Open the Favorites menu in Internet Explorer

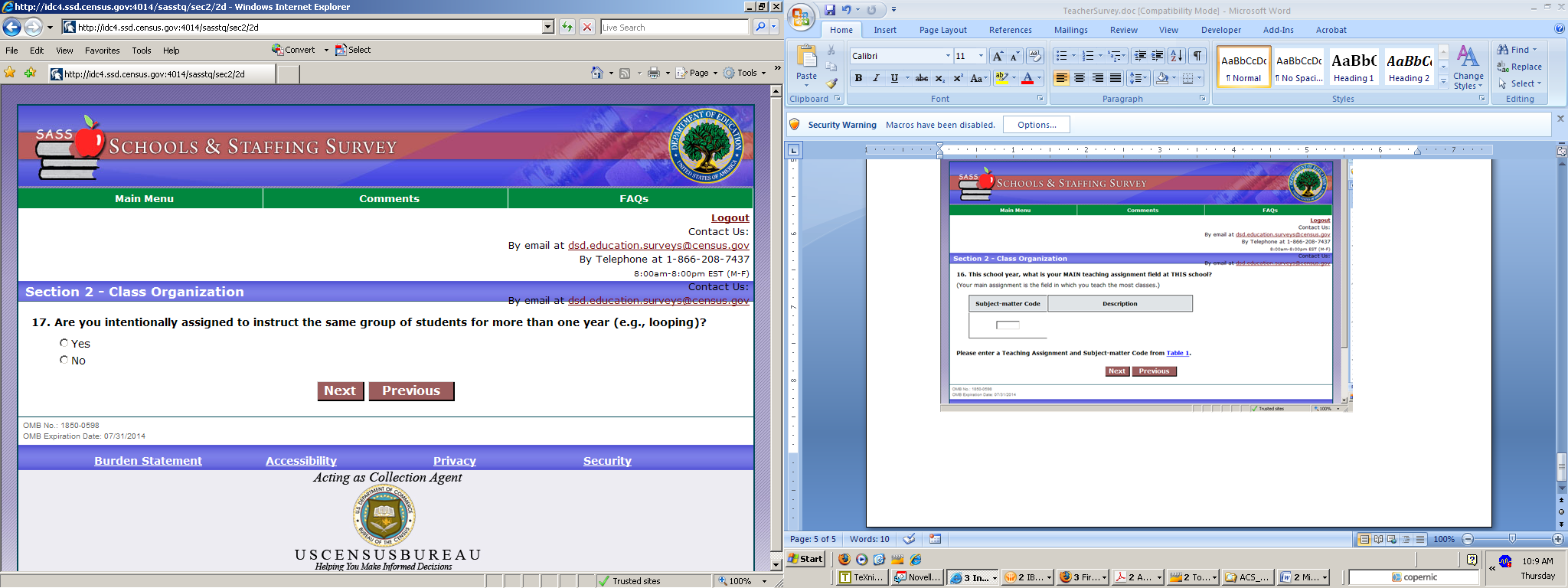coord(103,51)
